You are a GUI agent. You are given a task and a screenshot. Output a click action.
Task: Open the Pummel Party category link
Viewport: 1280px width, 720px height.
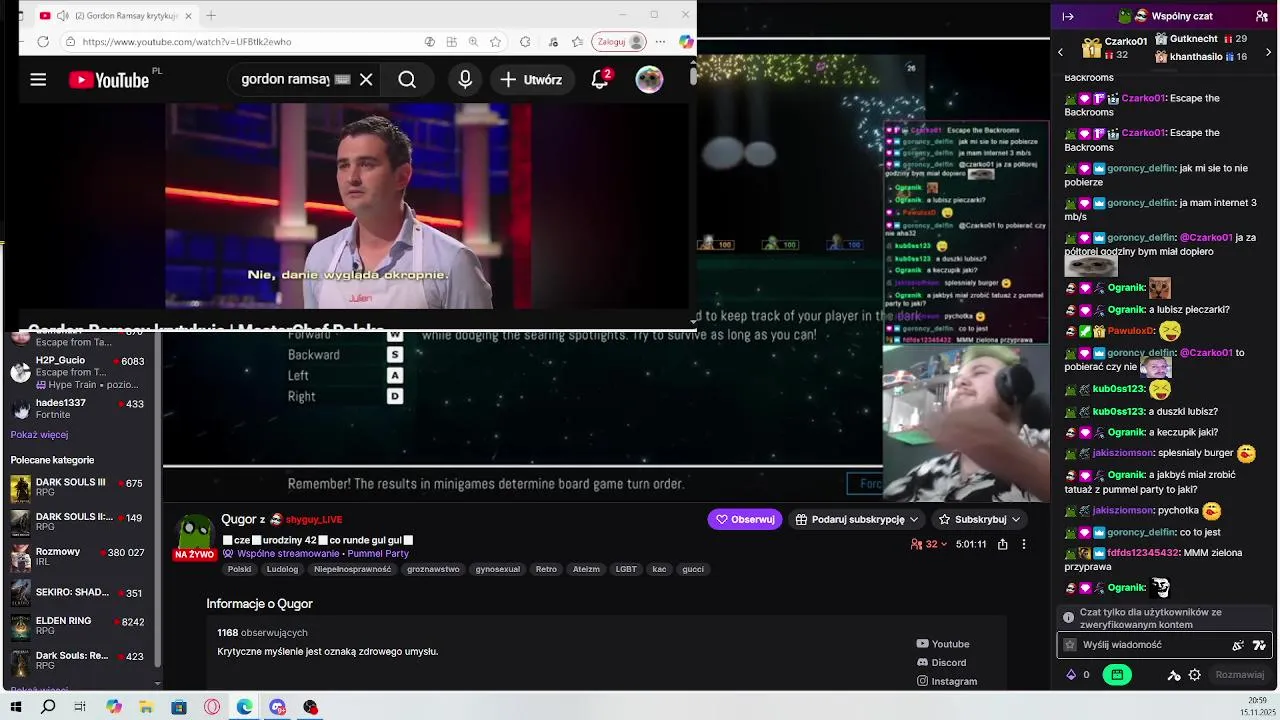(x=378, y=554)
